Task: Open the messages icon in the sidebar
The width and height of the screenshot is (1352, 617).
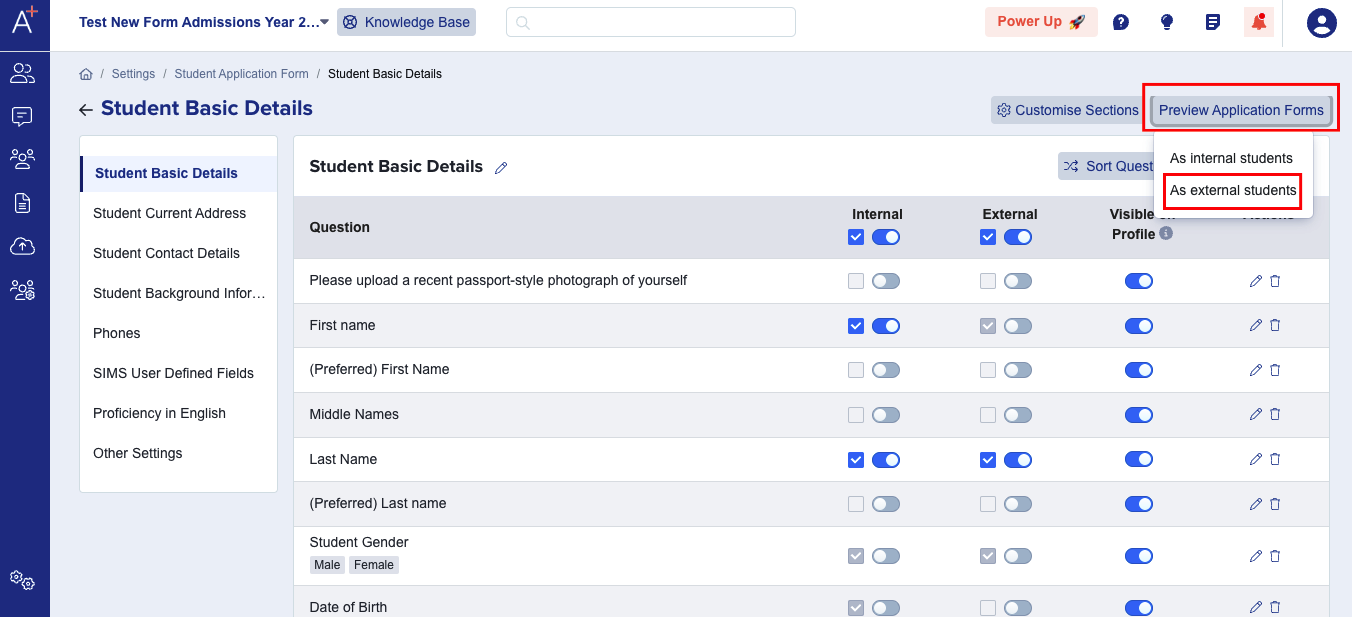Action: [22, 116]
